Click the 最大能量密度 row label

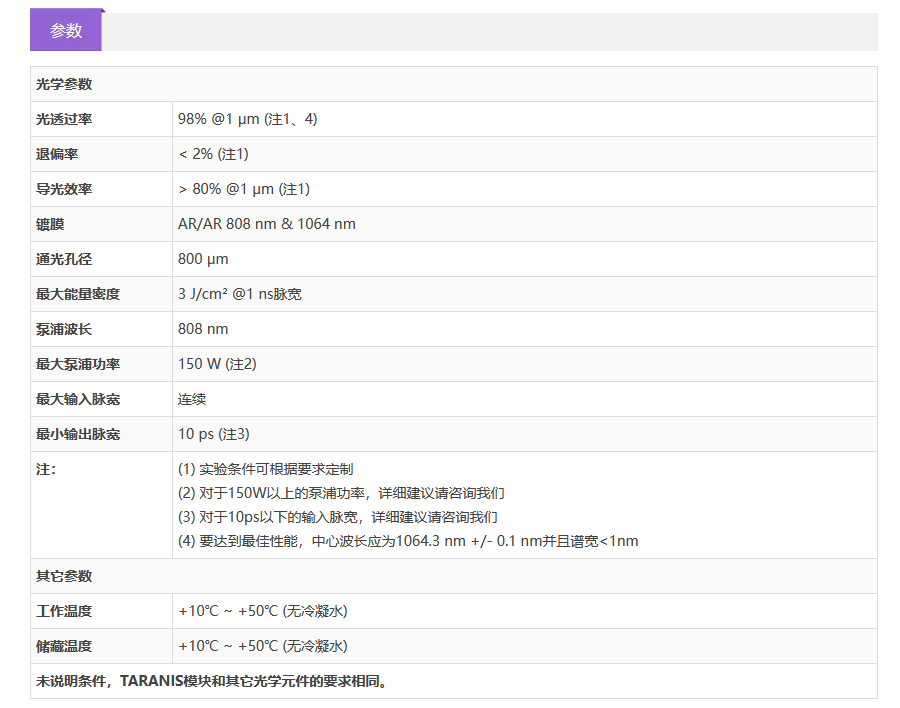[x=78, y=294]
